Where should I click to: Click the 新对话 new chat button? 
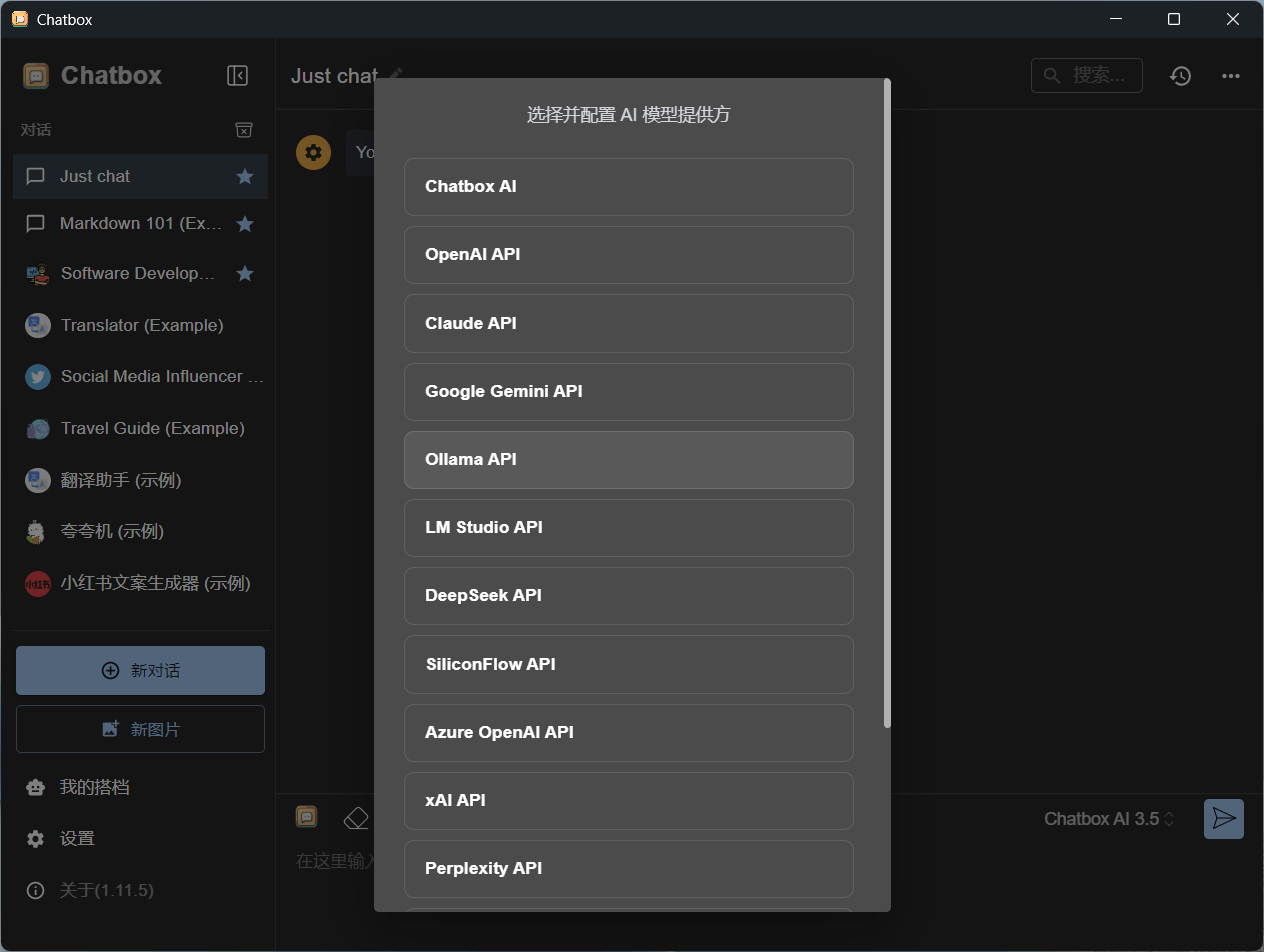tap(140, 671)
